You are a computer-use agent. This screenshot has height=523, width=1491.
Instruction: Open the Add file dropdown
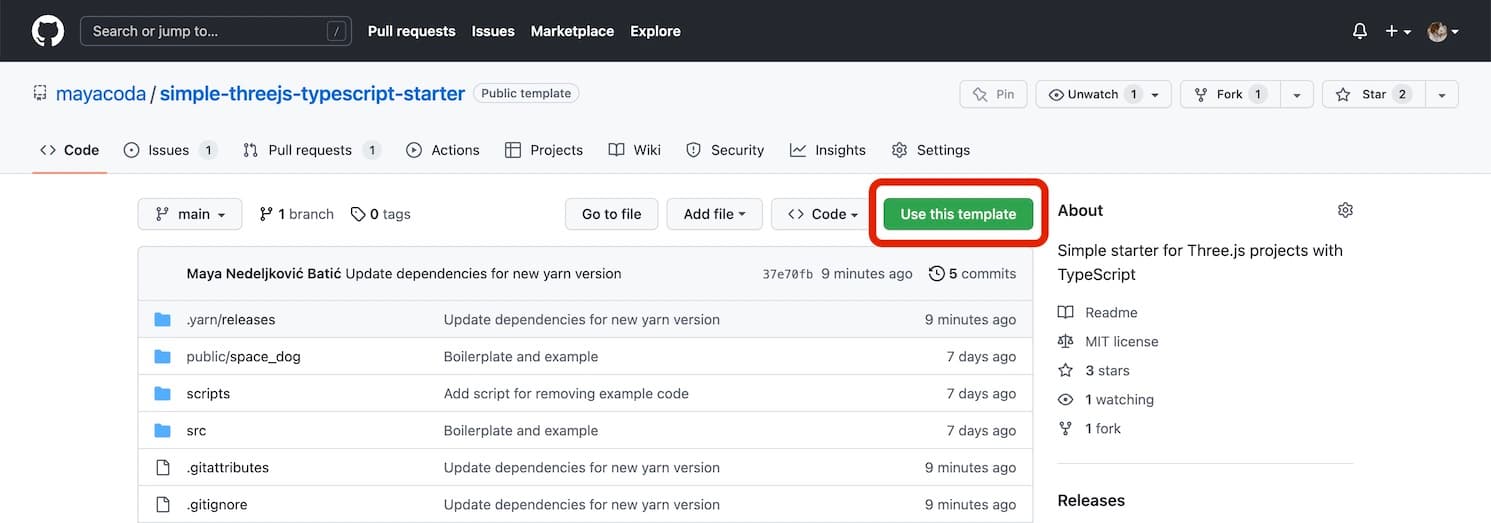pyautogui.click(x=714, y=214)
